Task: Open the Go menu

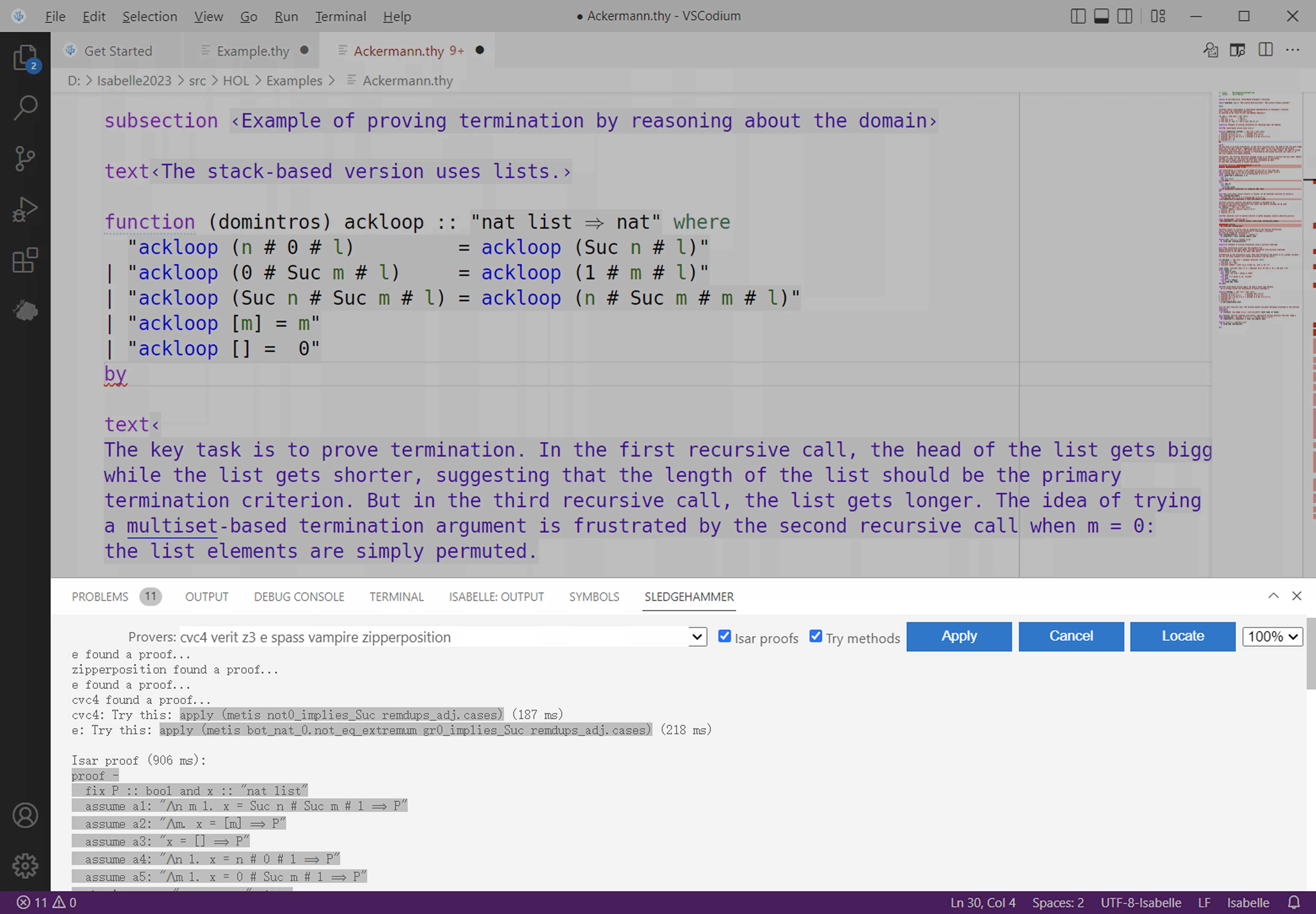Action: [249, 17]
